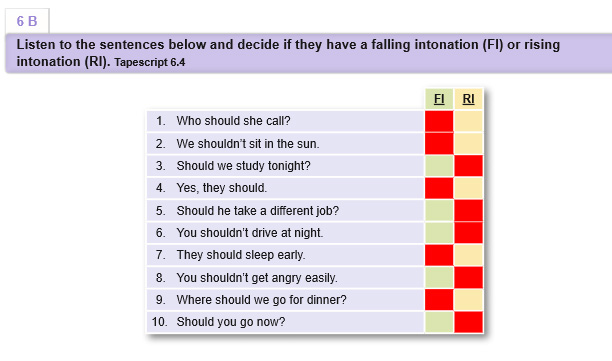Screen dimensions: 612x361
Task: Choose RI for 'You shouldn't get angry easily'
Action: tap(468, 277)
